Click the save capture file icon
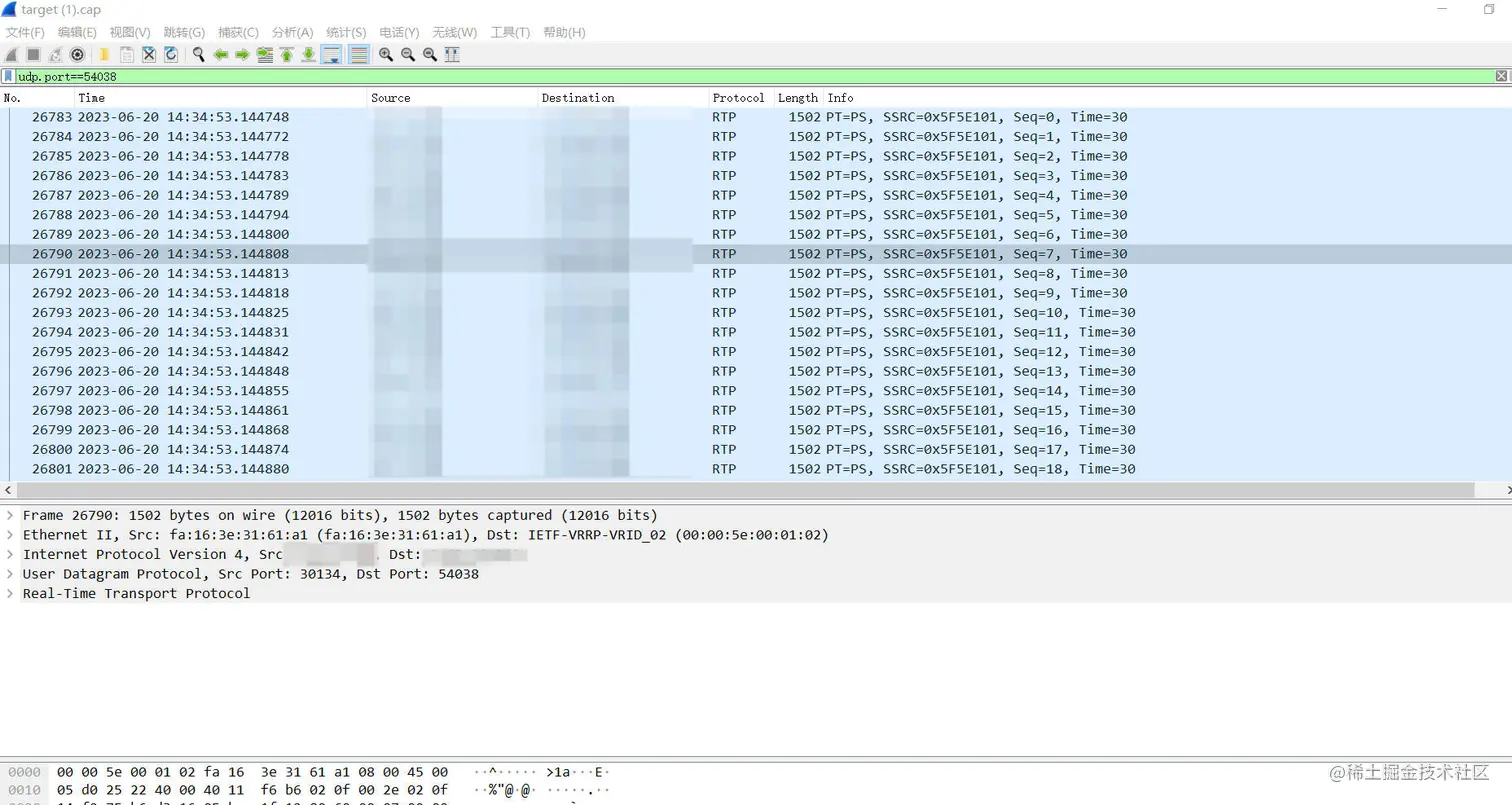This screenshot has height=805, width=1512. 127,55
